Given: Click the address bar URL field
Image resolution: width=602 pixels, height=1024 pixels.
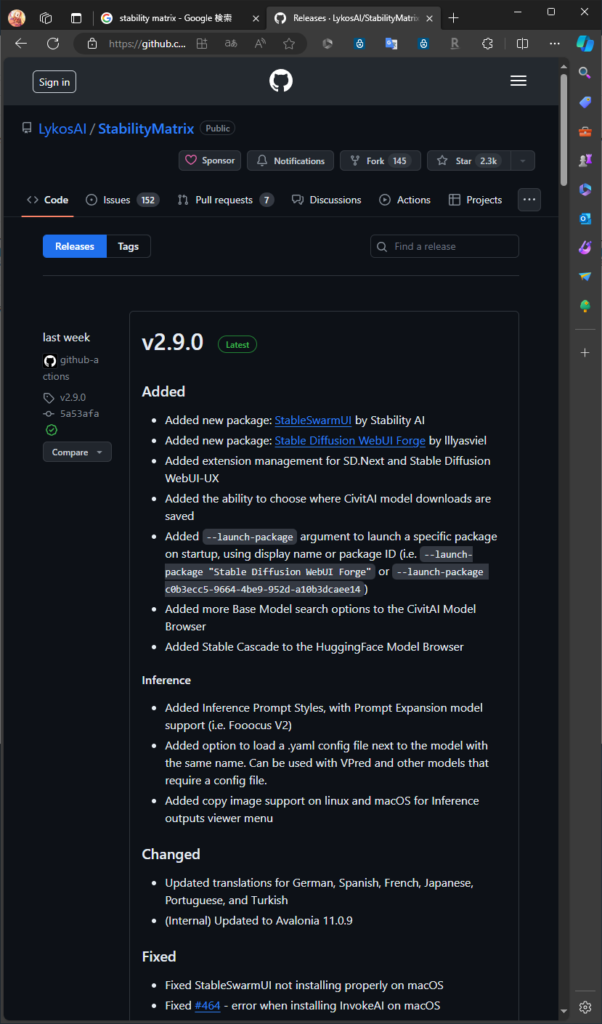Looking at the screenshot, I should pos(147,44).
